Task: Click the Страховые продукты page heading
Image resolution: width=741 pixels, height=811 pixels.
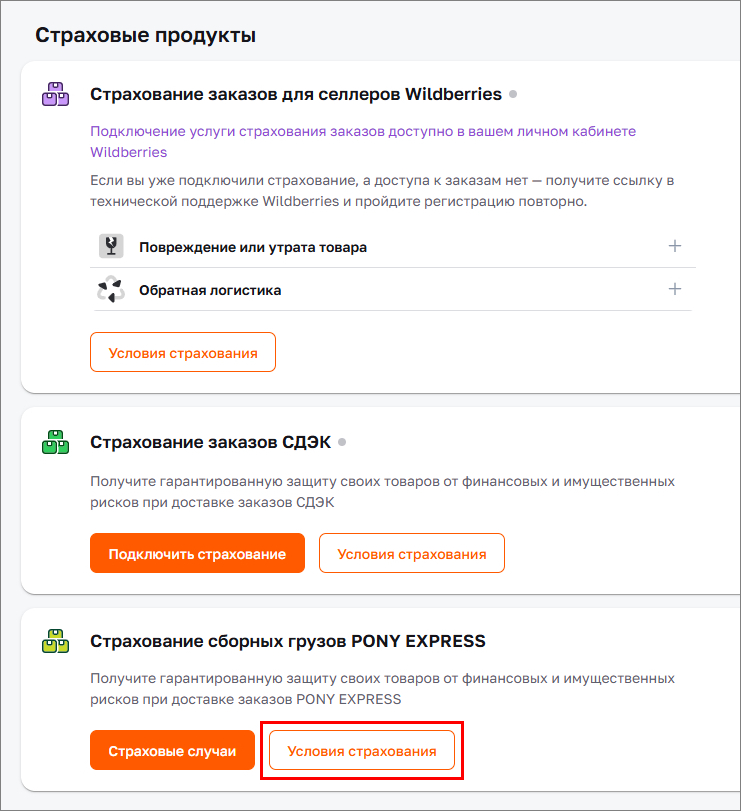Action: (x=145, y=33)
